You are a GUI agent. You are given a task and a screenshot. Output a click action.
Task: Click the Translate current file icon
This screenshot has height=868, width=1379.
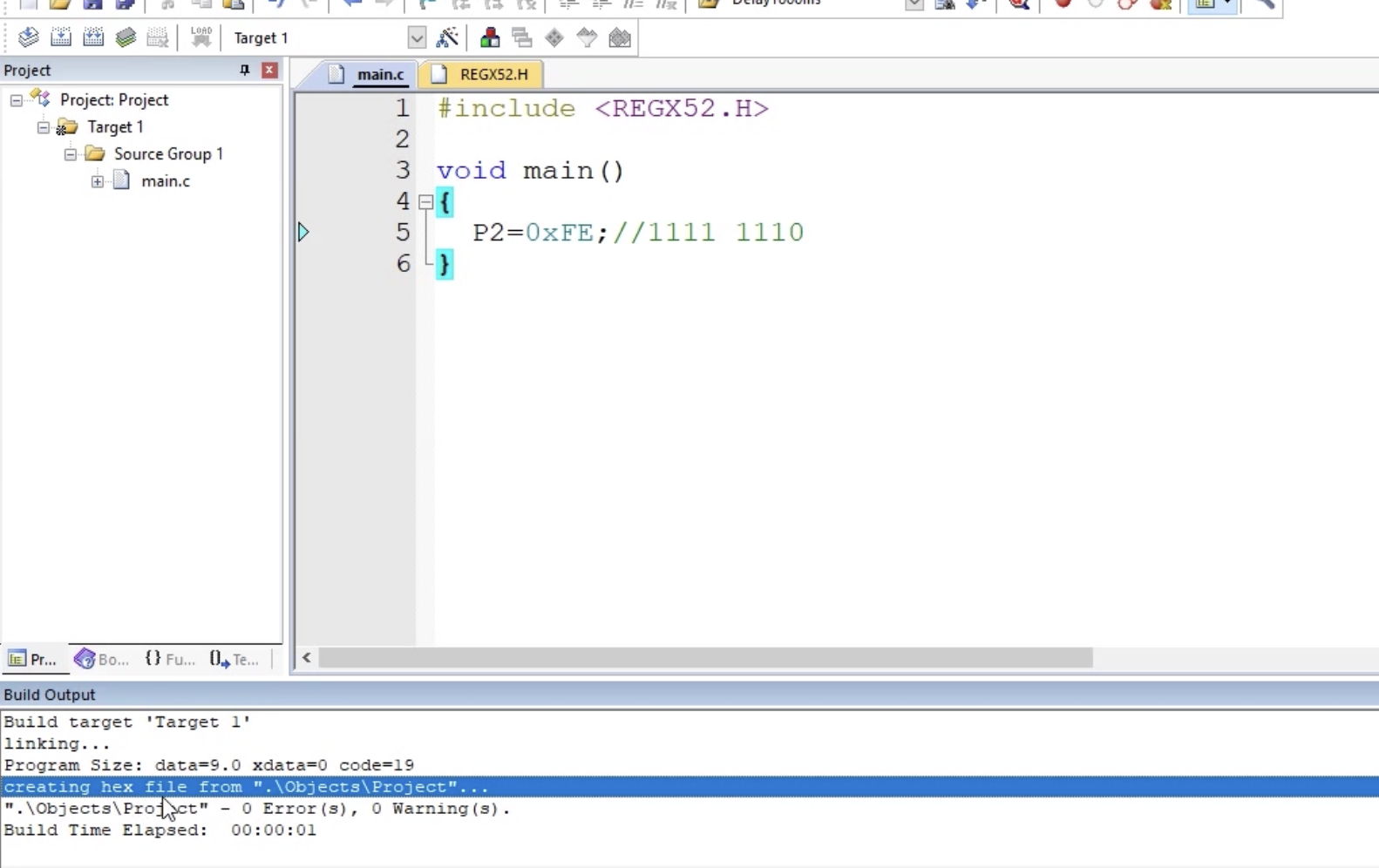tap(28, 37)
